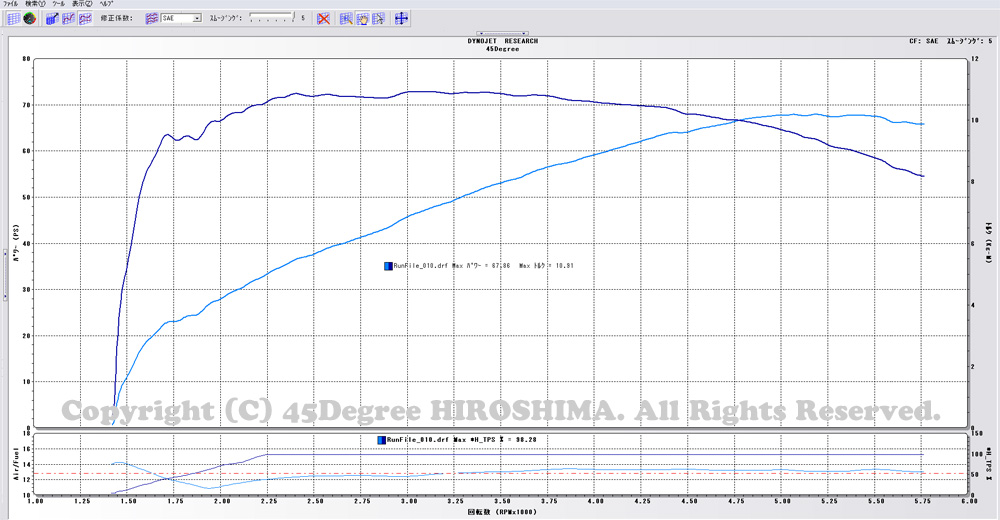The height and width of the screenshot is (520, 1000).
Task: Click the blue four-arrow crosshair icon
Action: [x=401, y=18]
